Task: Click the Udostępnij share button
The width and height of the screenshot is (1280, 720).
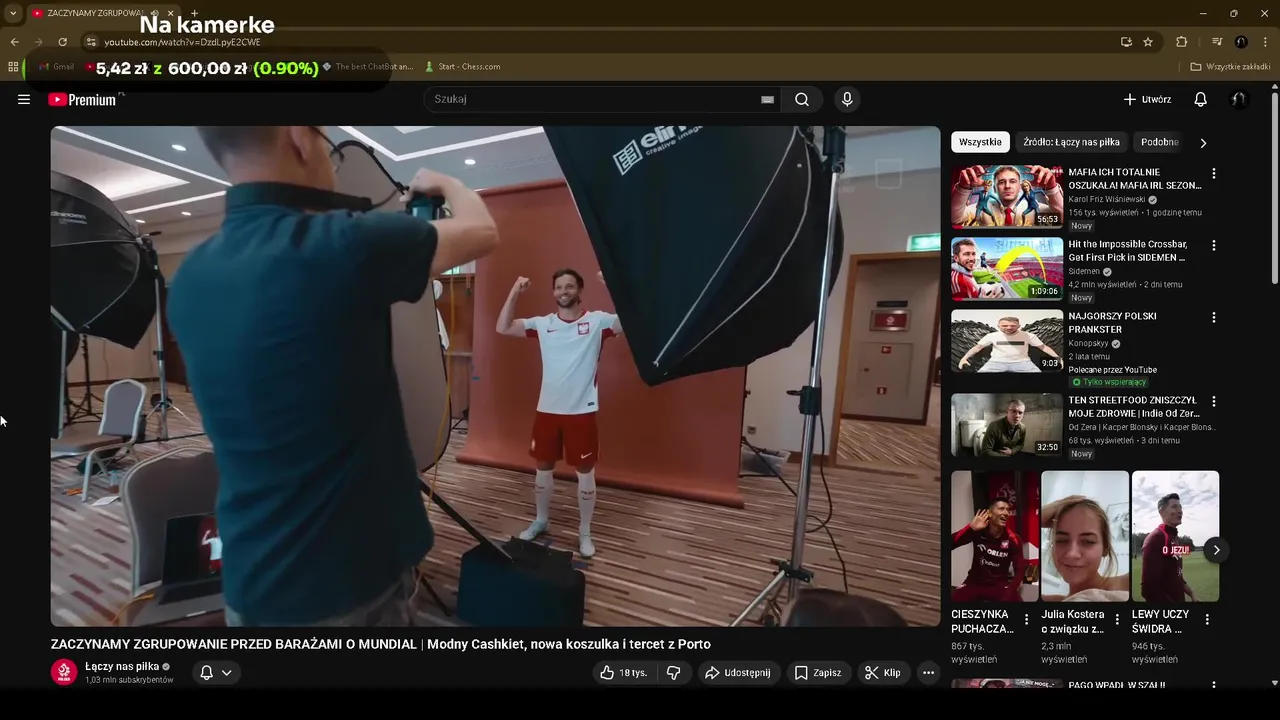Action: click(x=738, y=673)
